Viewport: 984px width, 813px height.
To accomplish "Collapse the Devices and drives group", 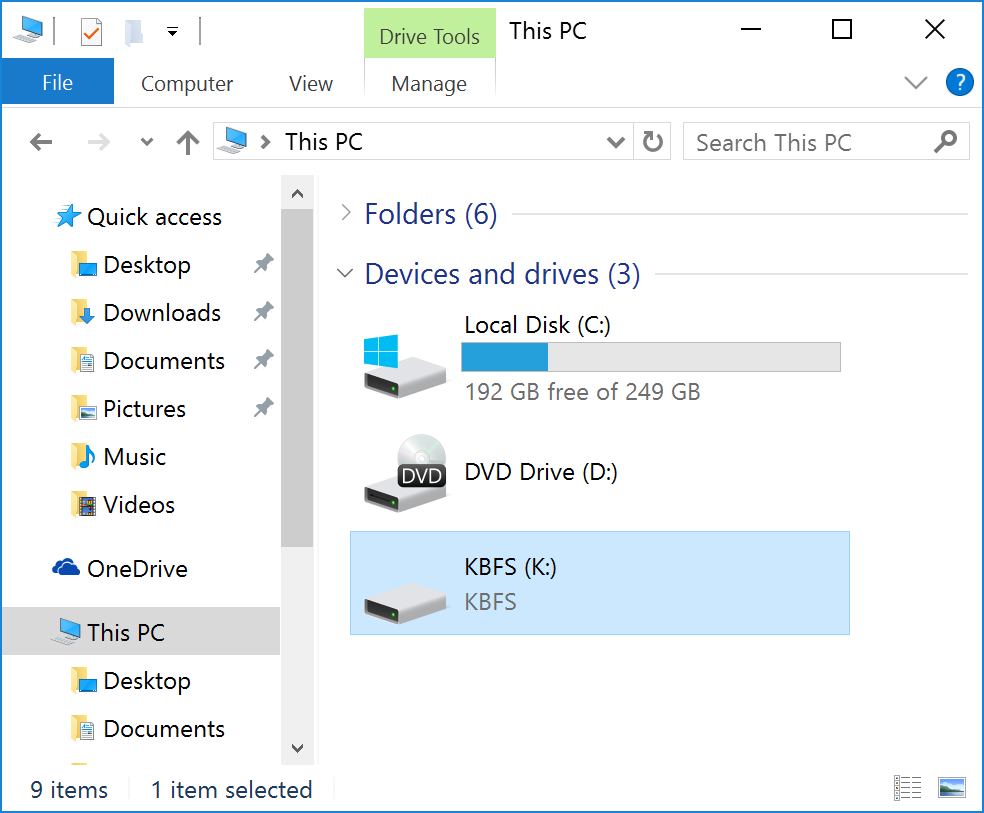I will tap(346, 273).
